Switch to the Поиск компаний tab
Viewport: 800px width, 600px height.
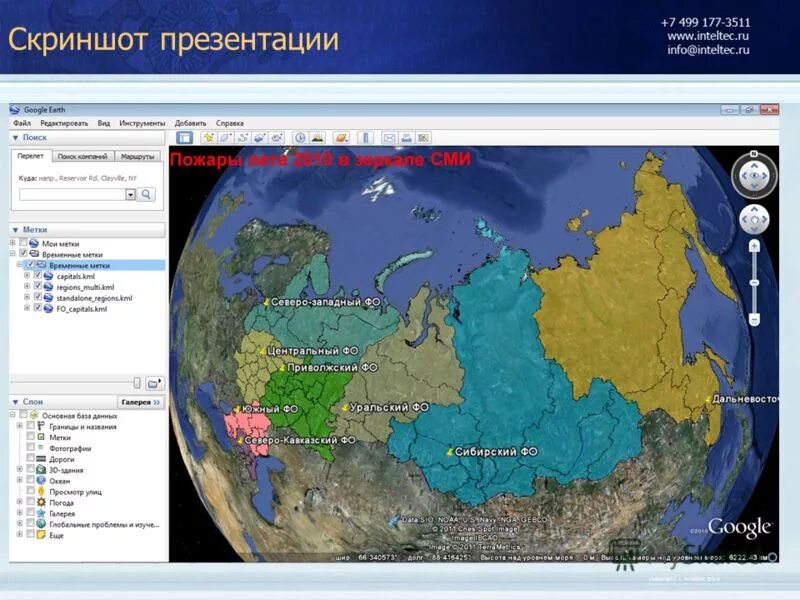pos(83,157)
